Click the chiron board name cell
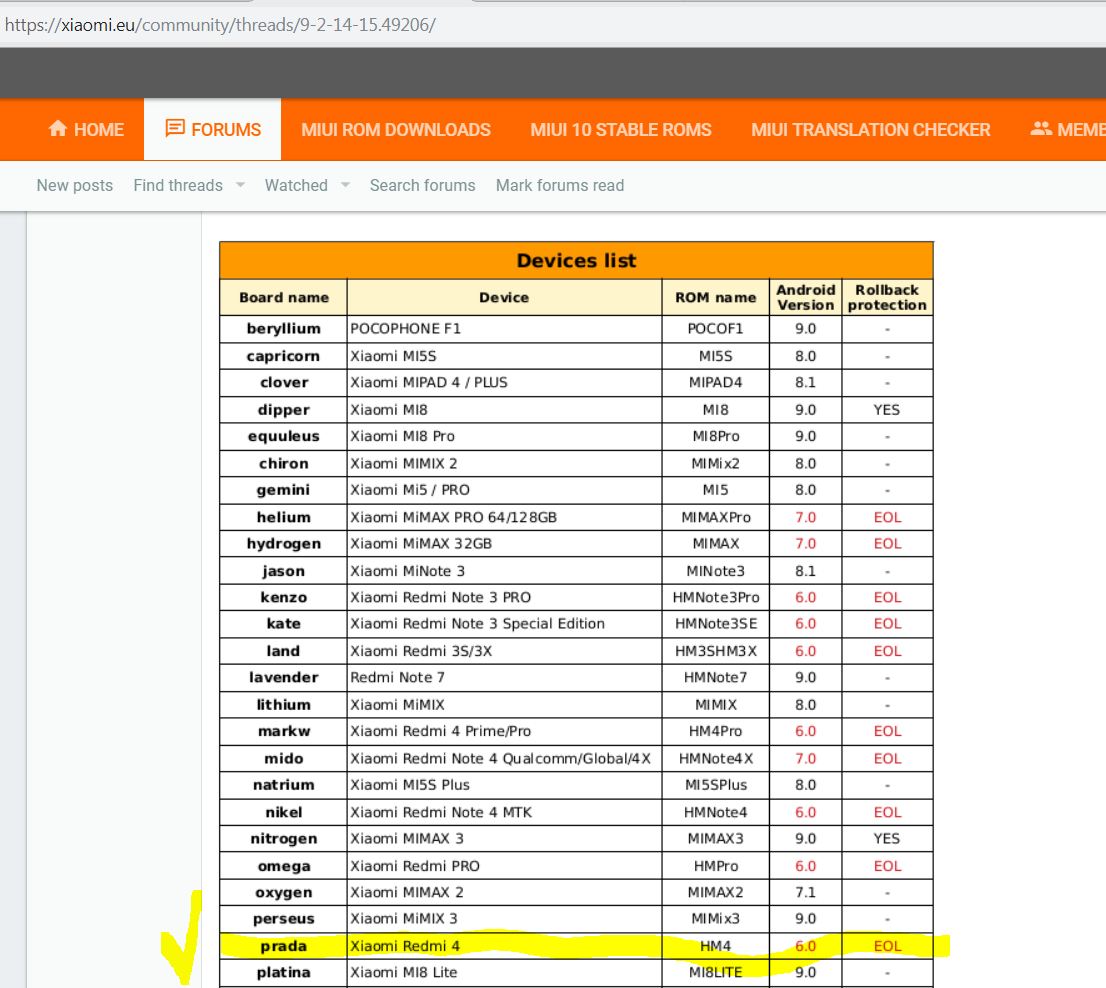Screen dimensions: 1106x988 pyautogui.click(x=284, y=463)
